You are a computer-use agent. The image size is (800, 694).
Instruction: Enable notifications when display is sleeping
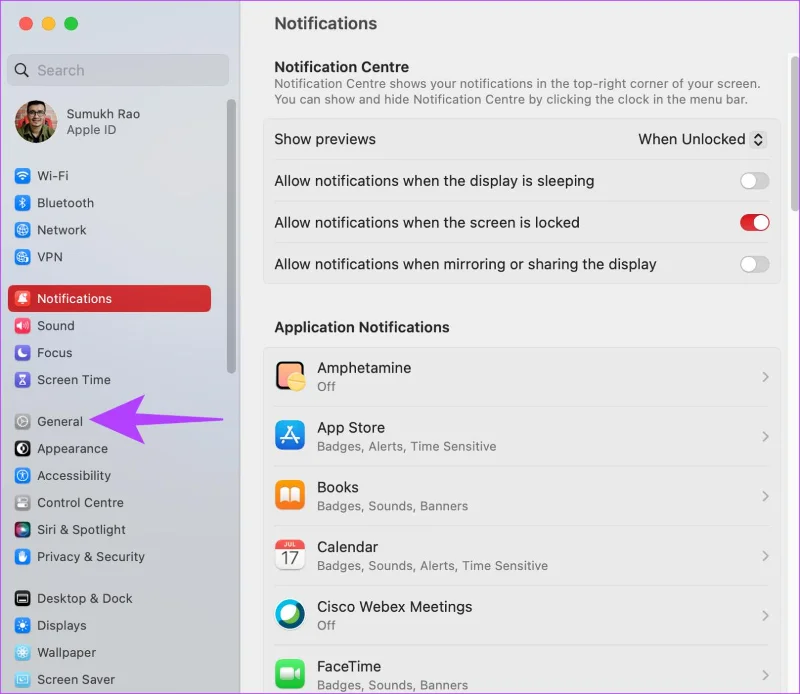755,181
